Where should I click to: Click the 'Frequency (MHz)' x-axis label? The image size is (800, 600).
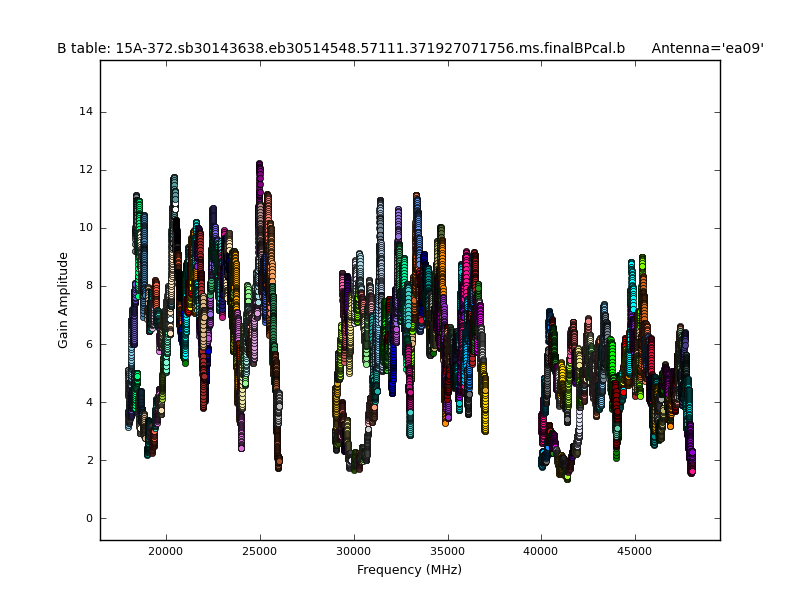pos(409,570)
